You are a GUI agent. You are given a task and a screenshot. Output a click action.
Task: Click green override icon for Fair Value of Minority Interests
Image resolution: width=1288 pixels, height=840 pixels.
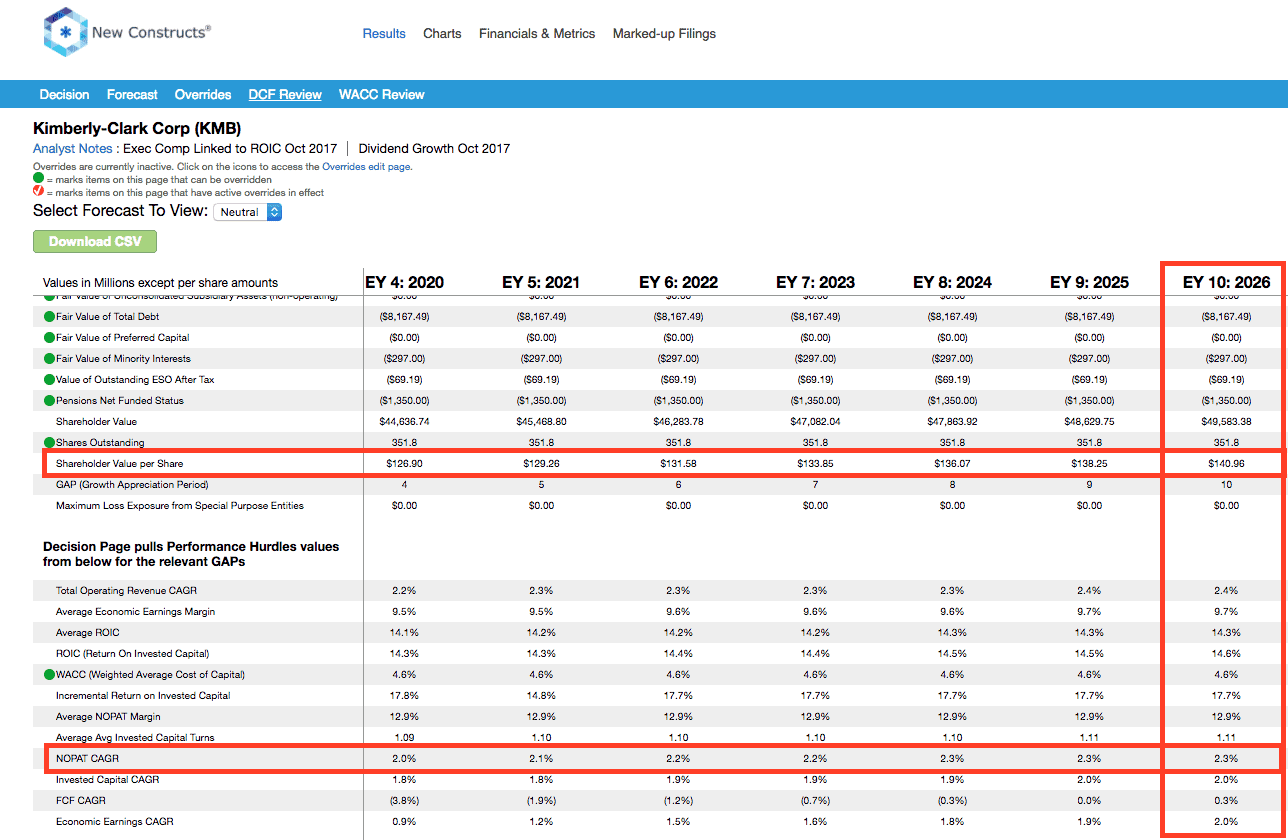pyautogui.click(x=49, y=359)
